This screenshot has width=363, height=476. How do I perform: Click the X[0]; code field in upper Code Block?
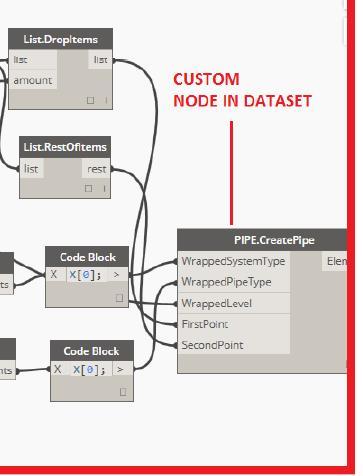[x=87, y=275]
